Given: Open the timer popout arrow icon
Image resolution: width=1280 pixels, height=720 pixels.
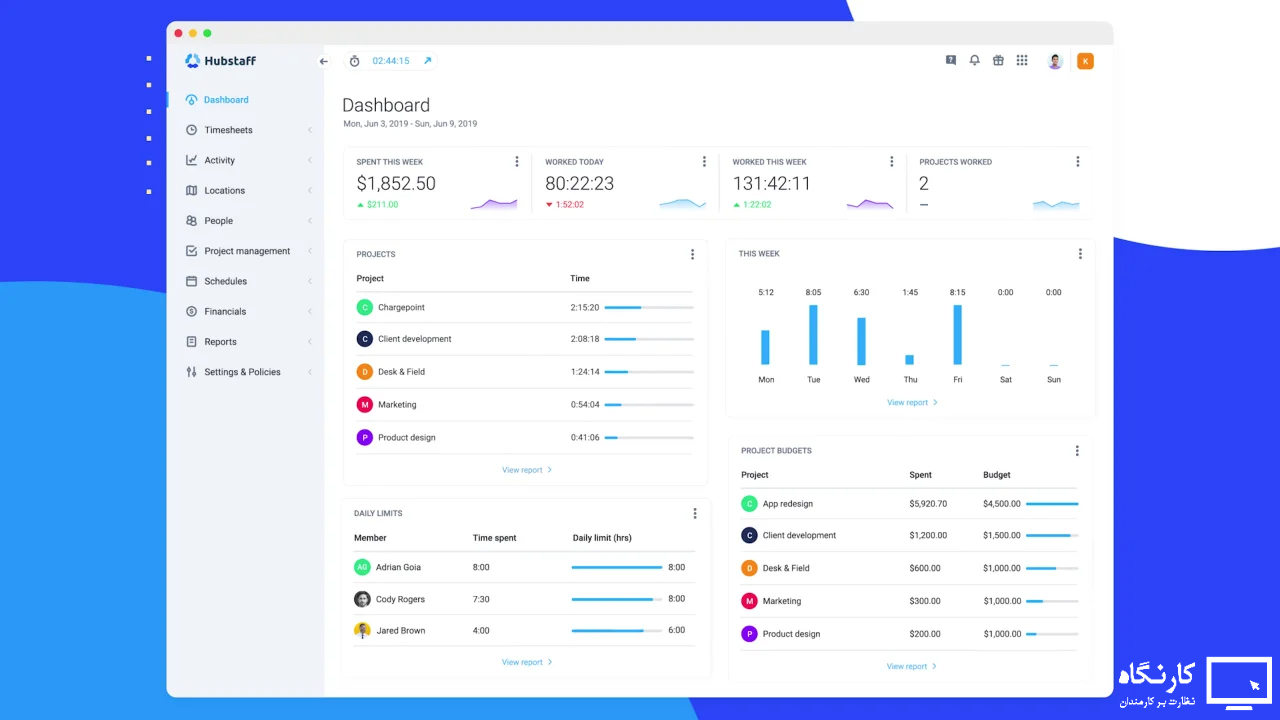Looking at the screenshot, I should click(x=427, y=61).
